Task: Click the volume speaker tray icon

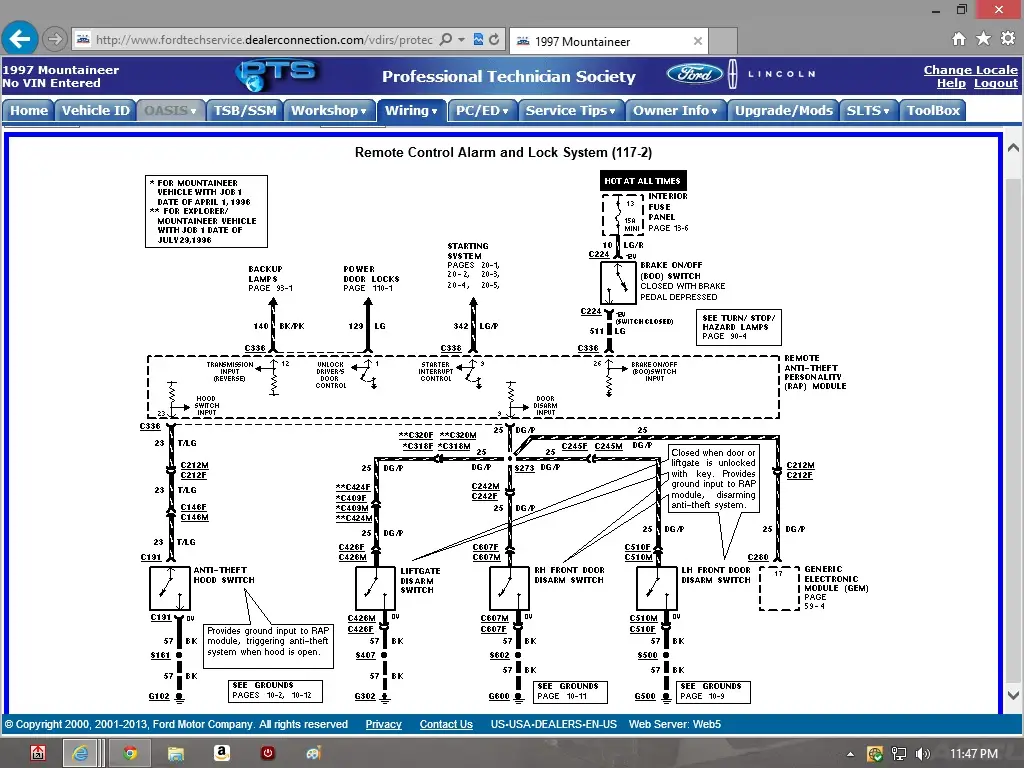Action: [922, 754]
